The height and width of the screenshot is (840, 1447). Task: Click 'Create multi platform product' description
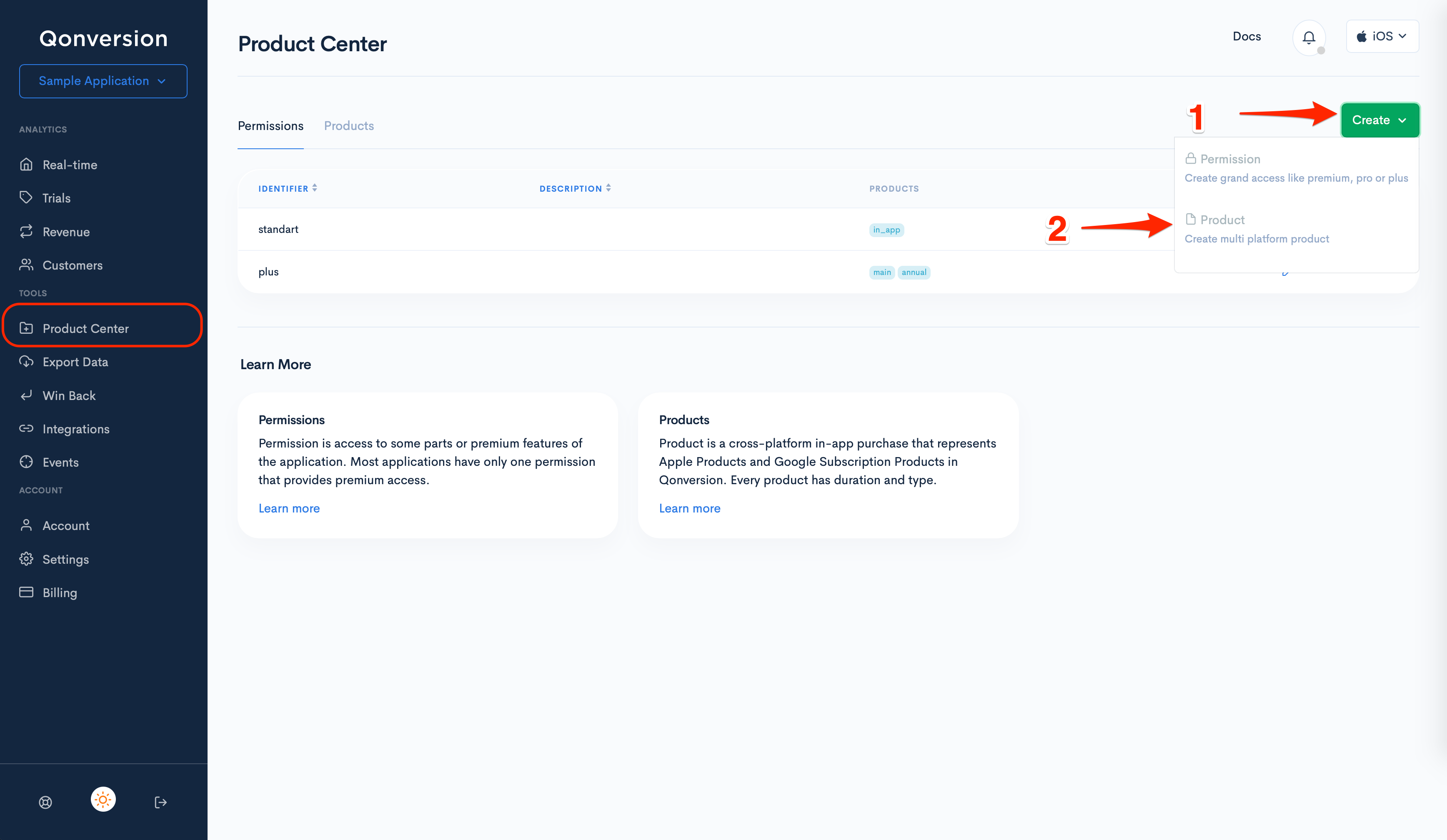[x=1257, y=239]
